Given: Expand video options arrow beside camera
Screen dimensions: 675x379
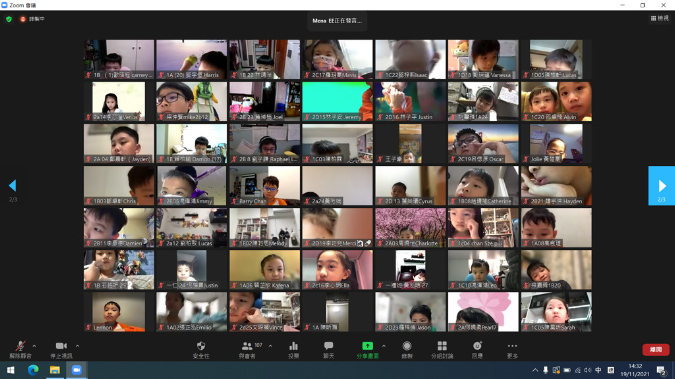Looking at the screenshot, I should (x=77, y=346).
